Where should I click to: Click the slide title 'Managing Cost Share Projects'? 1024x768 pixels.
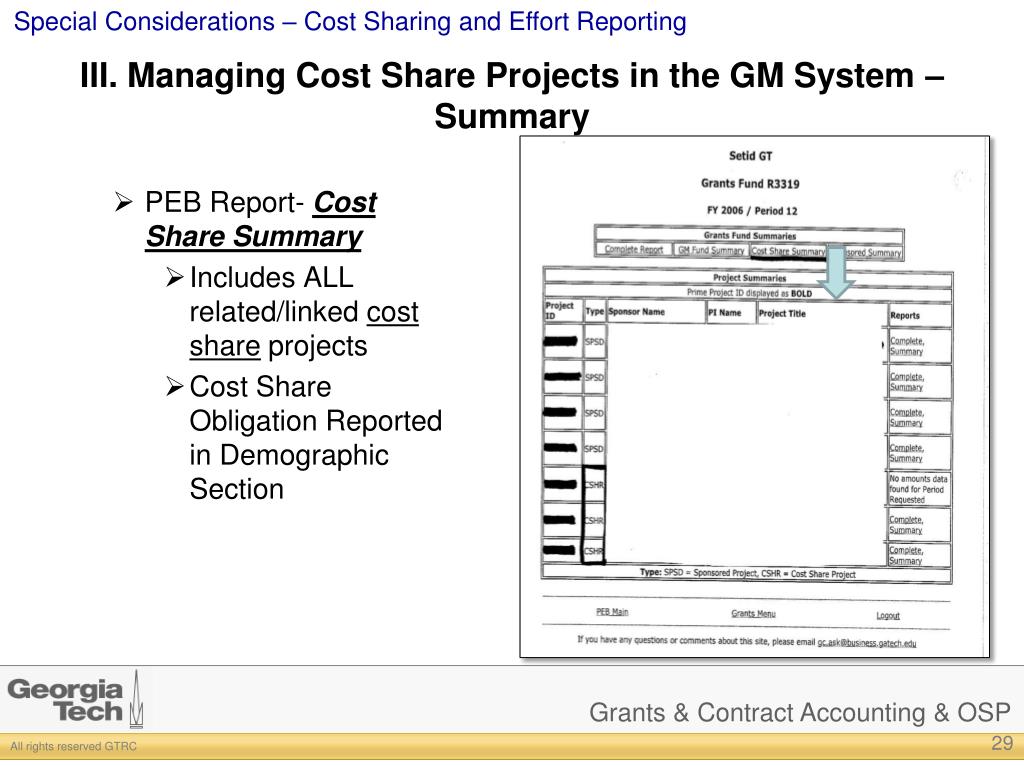pyautogui.click(x=512, y=95)
